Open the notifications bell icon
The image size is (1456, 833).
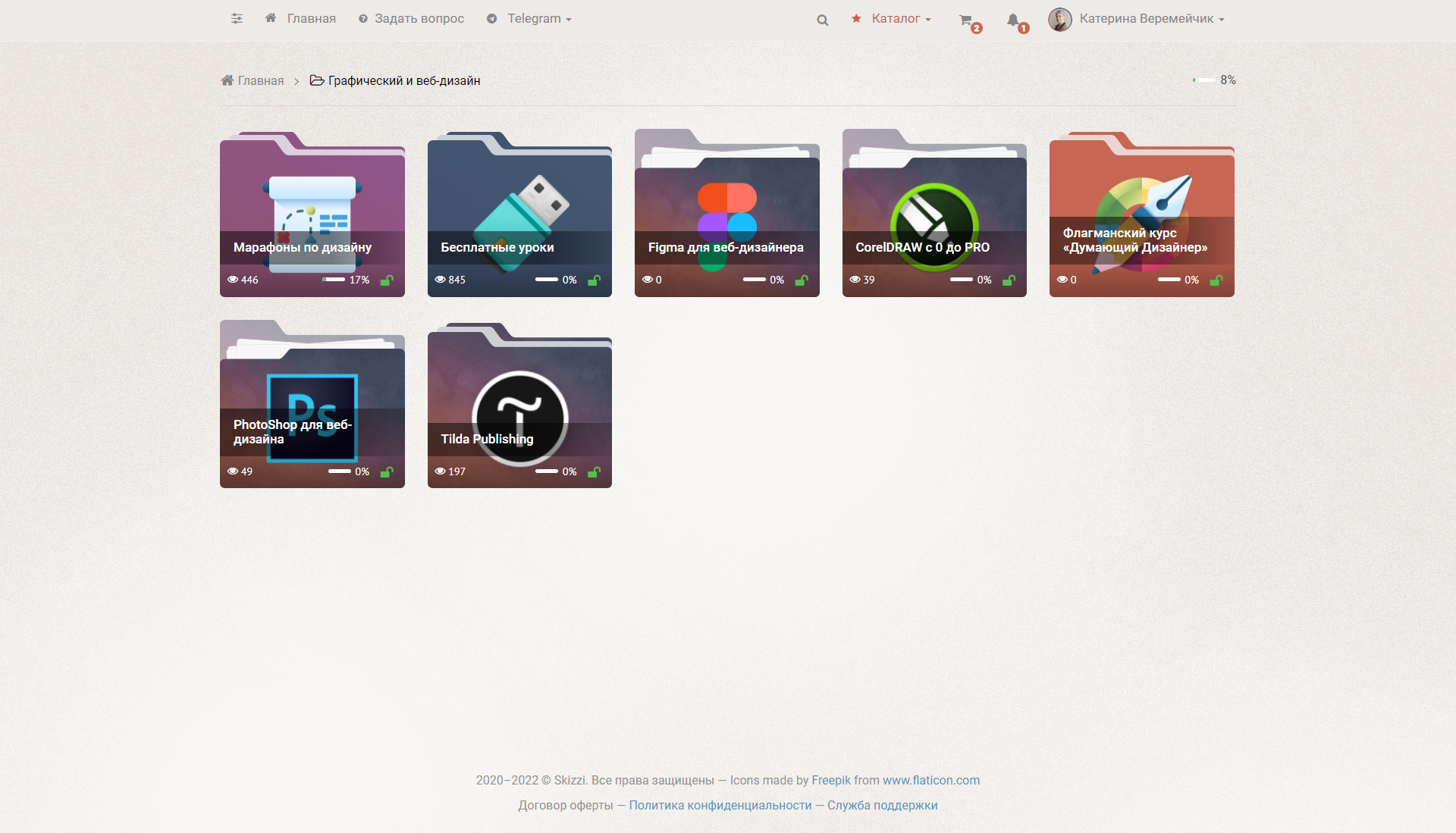coord(1017,22)
